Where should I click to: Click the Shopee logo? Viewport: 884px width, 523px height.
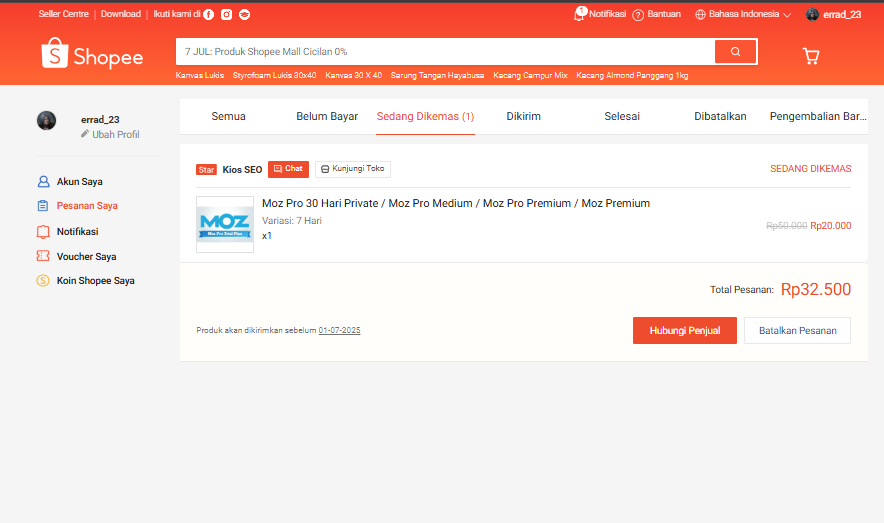(x=92, y=55)
